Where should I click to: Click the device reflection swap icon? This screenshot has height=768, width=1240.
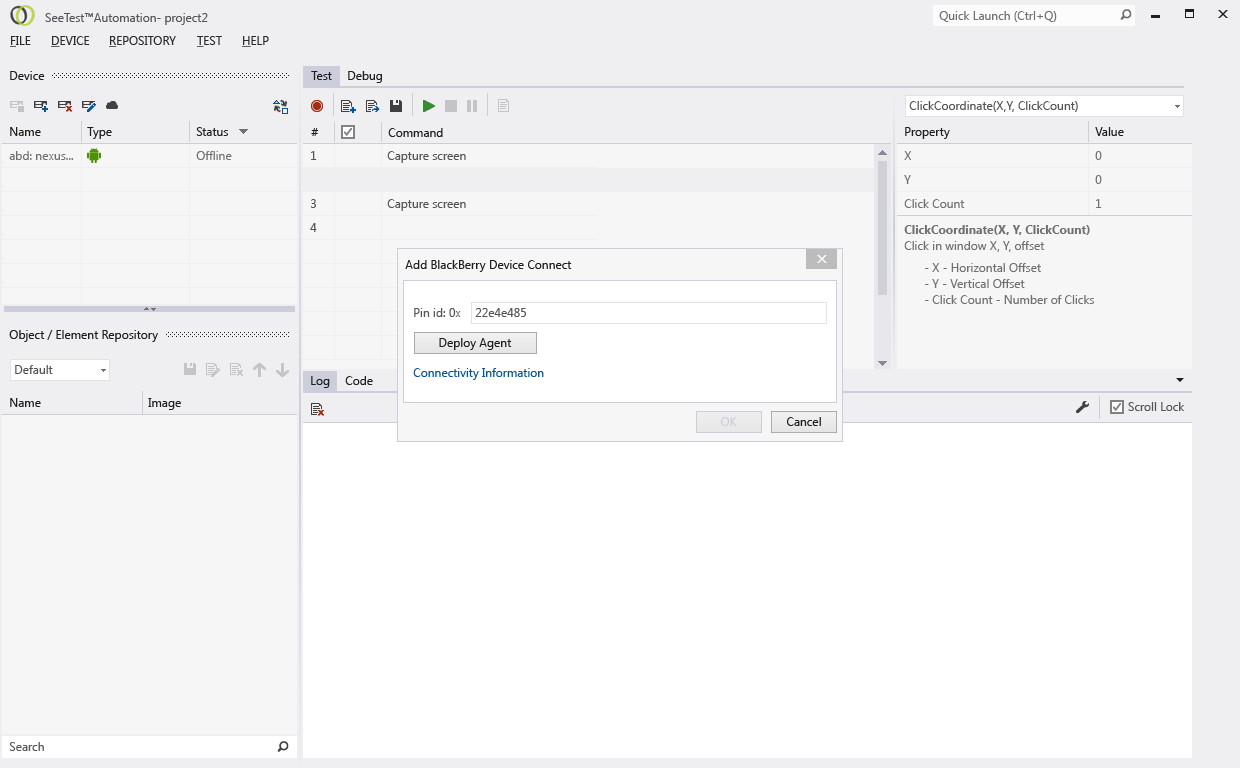click(280, 106)
